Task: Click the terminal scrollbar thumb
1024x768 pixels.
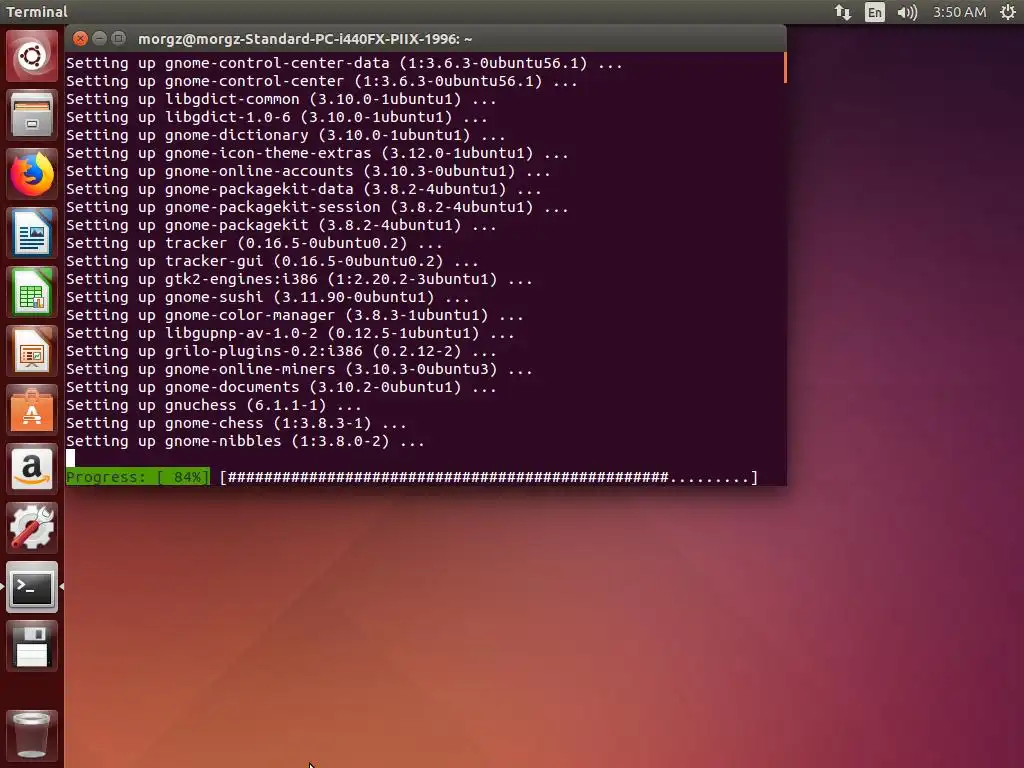Action: 784,67
